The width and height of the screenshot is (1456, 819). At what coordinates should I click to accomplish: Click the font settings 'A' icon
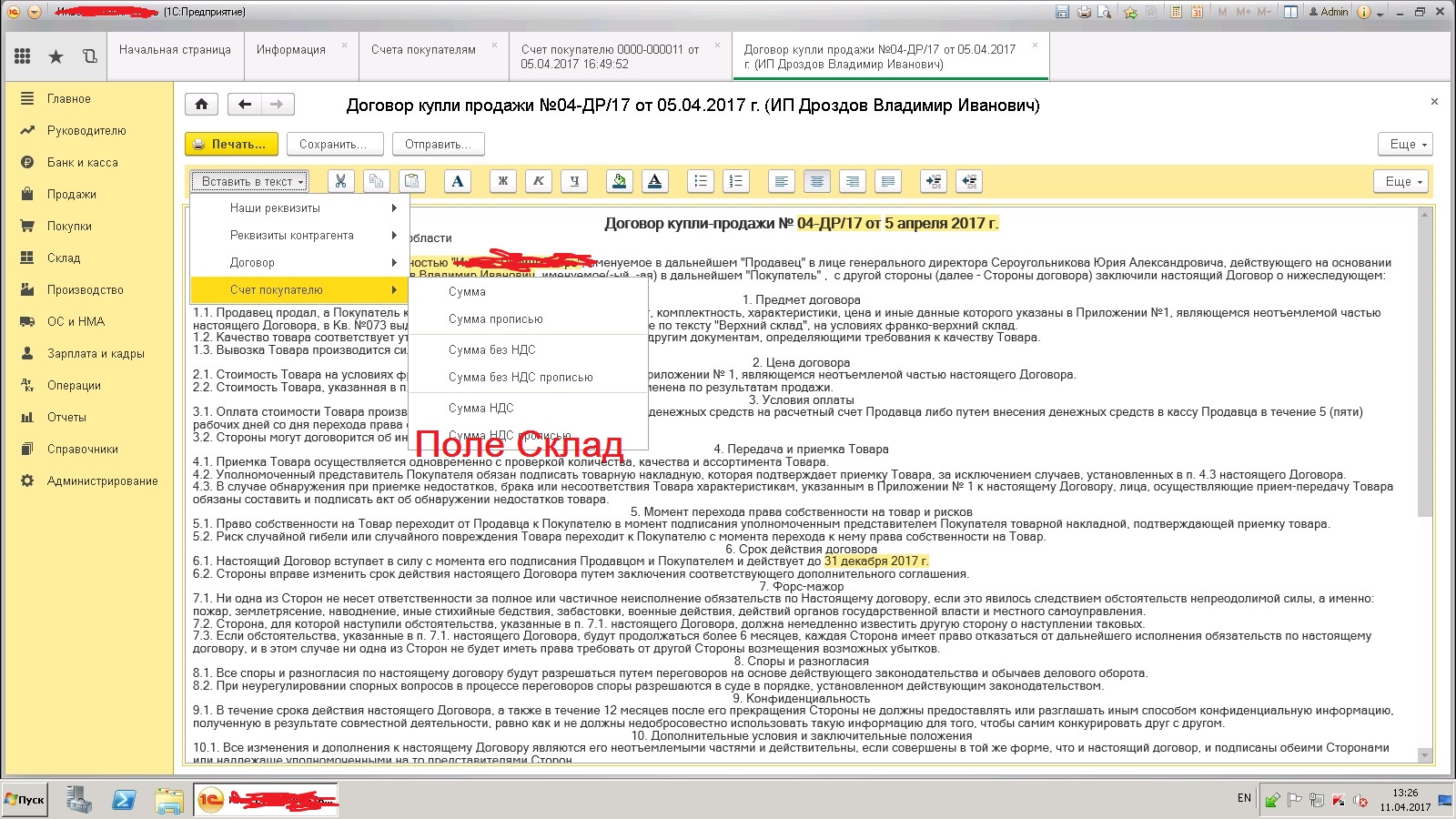(x=458, y=181)
